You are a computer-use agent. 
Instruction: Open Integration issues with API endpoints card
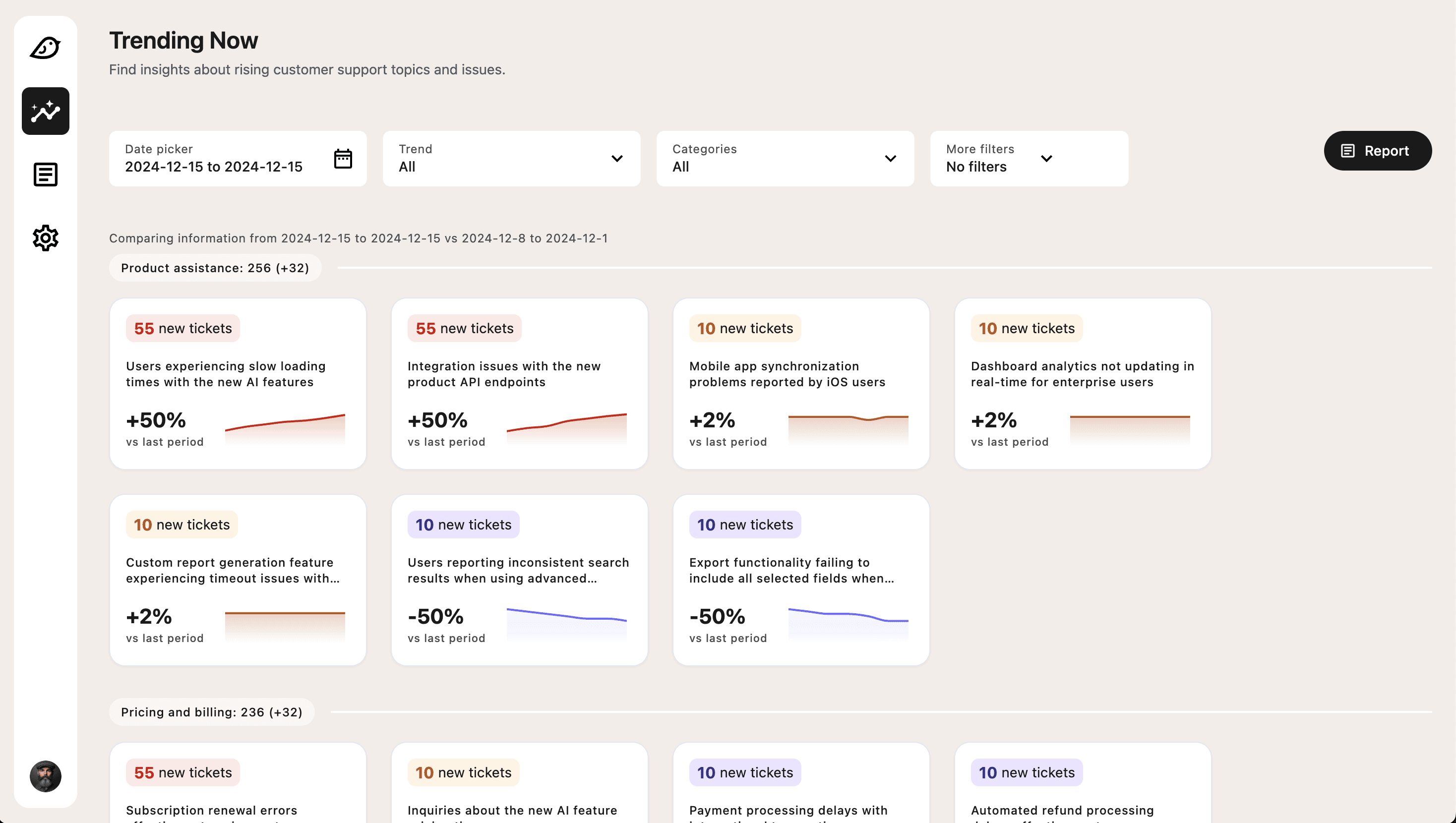coord(519,384)
